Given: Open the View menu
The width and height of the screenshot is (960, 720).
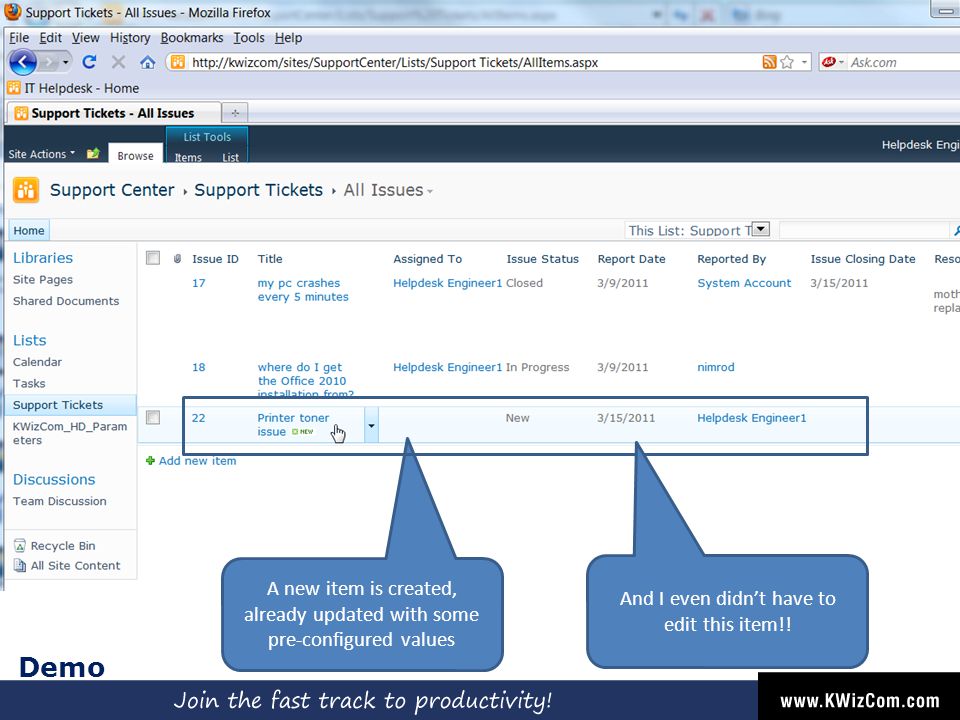Looking at the screenshot, I should click(85, 38).
